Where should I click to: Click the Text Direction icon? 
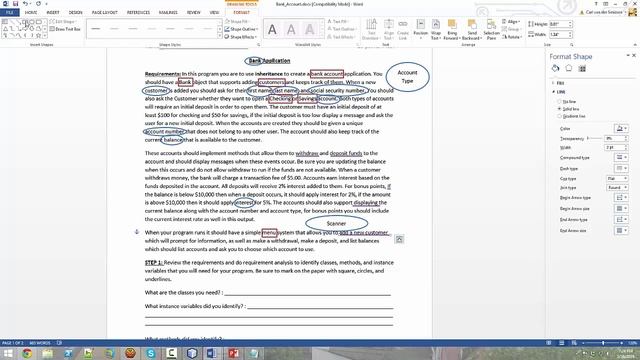tap(371, 29)
